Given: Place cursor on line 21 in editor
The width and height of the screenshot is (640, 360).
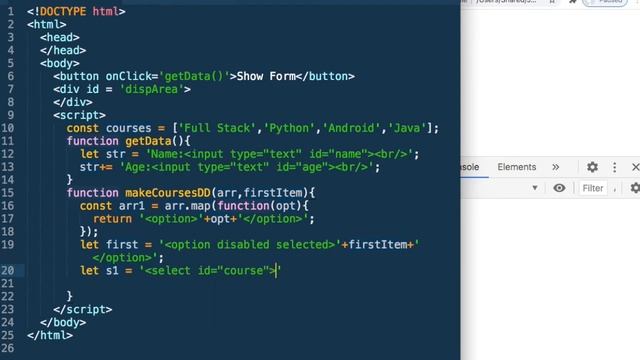Looking at the screenshot, I should pos(245,283).
